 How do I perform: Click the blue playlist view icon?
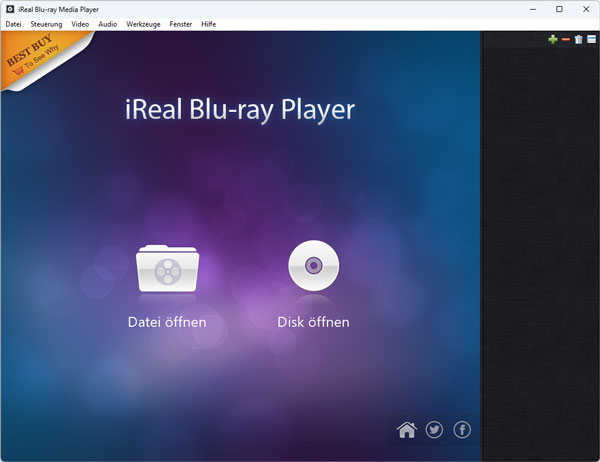click(x=592, y=39)
